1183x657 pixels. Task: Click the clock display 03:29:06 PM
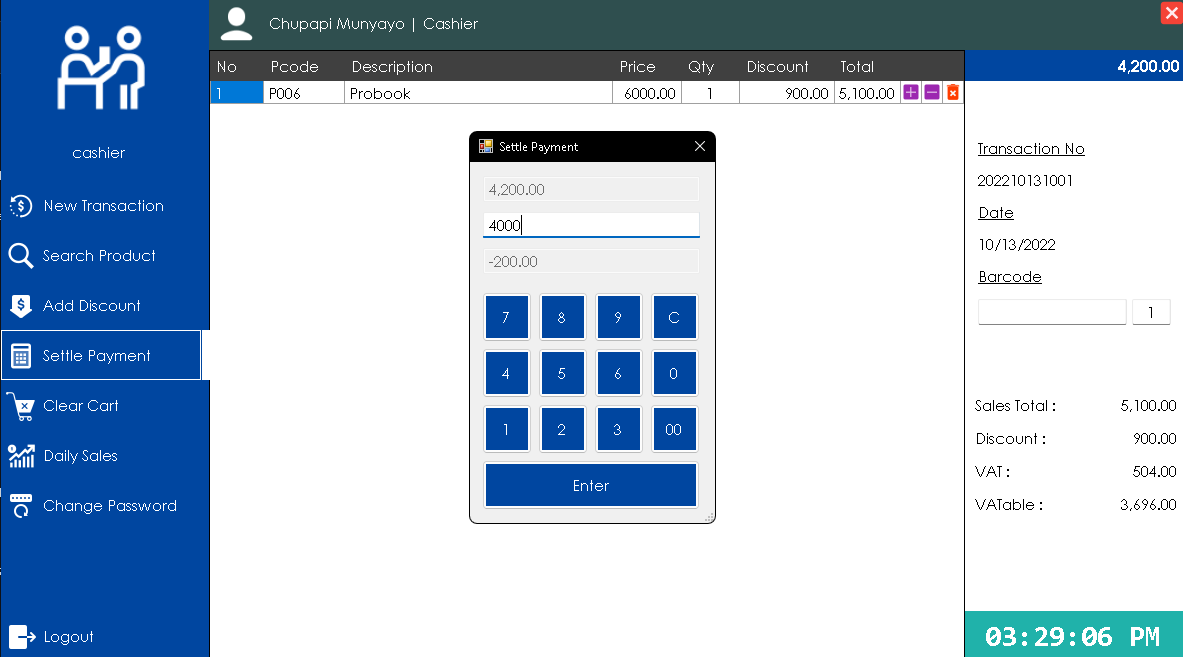coord(1072,637)
